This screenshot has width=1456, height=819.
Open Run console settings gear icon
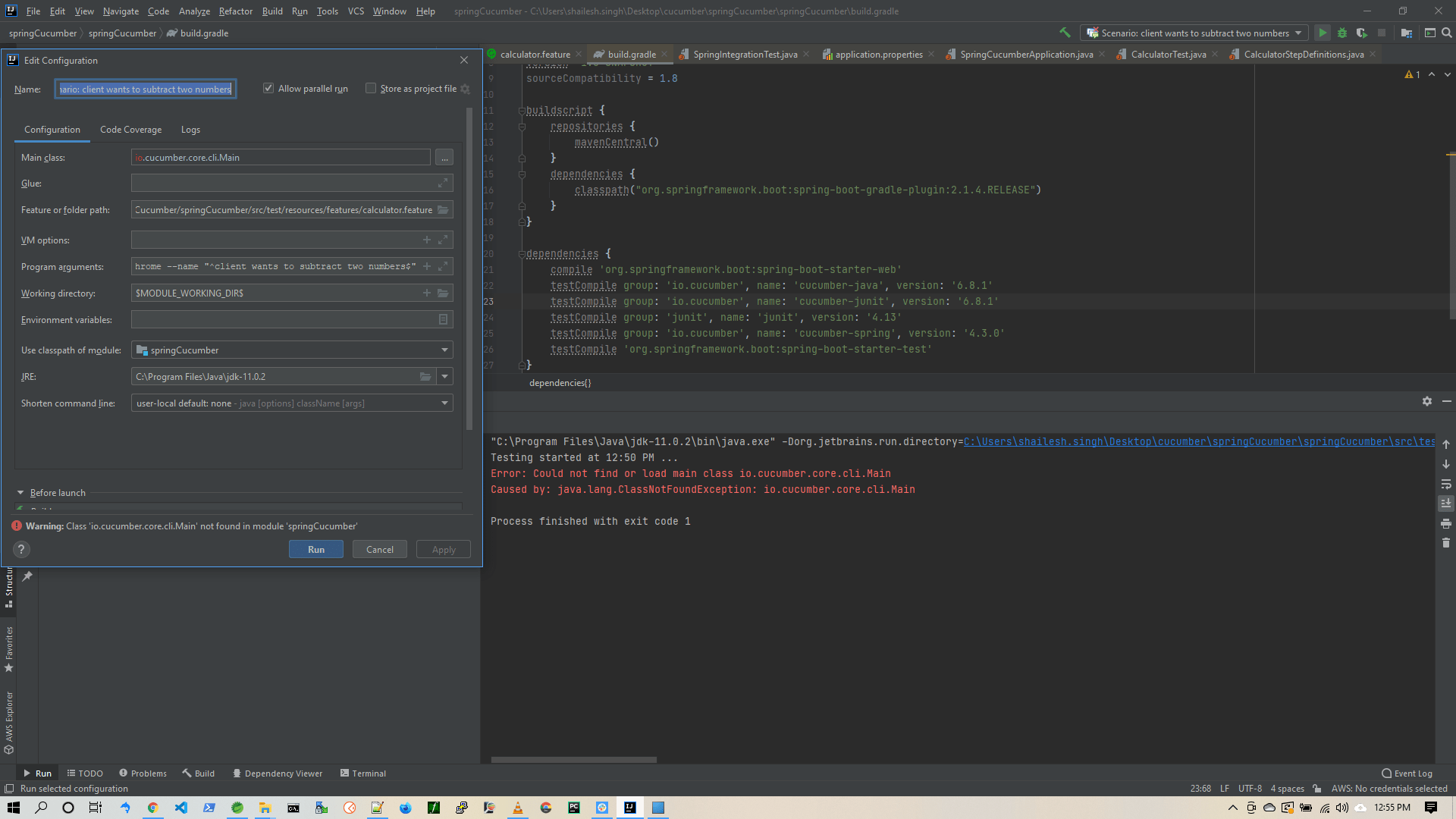[x=1427, y=401]
